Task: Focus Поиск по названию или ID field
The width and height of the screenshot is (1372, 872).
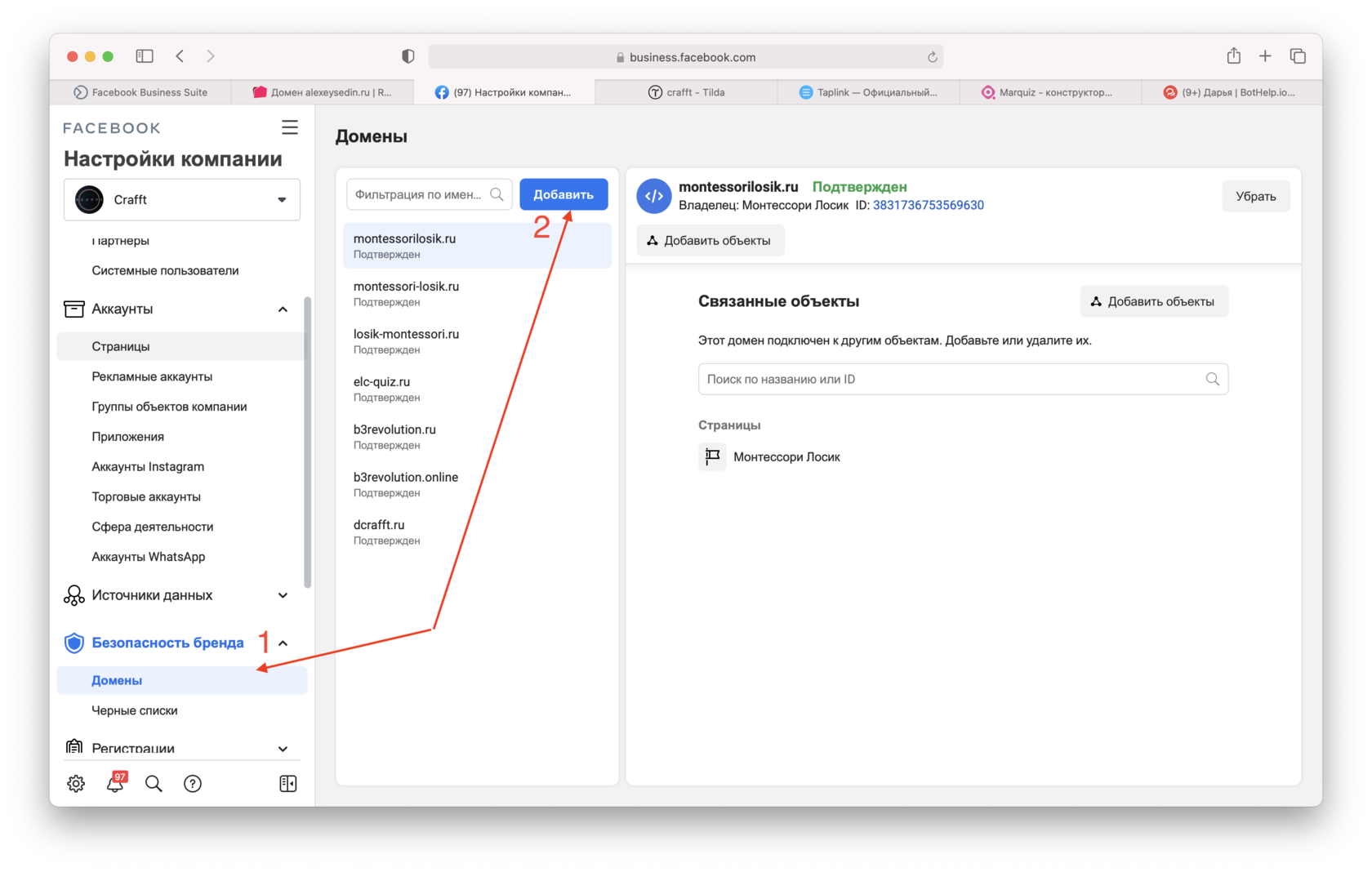Action: pyautogui.click(x=963, y=379)
